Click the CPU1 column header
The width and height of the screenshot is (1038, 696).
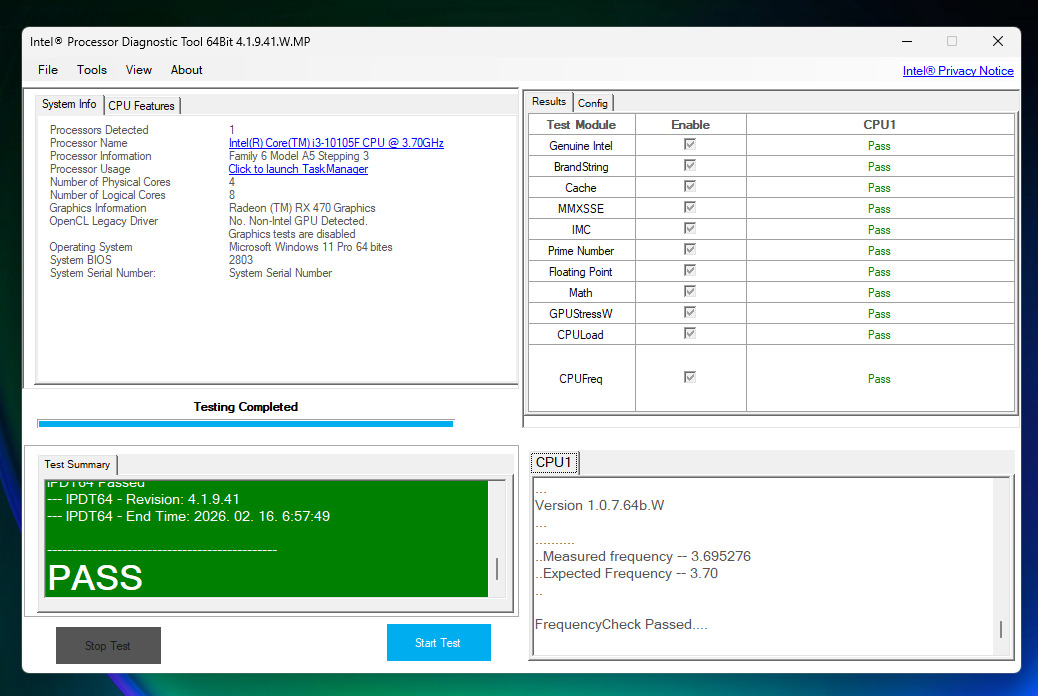click(880, 124)
